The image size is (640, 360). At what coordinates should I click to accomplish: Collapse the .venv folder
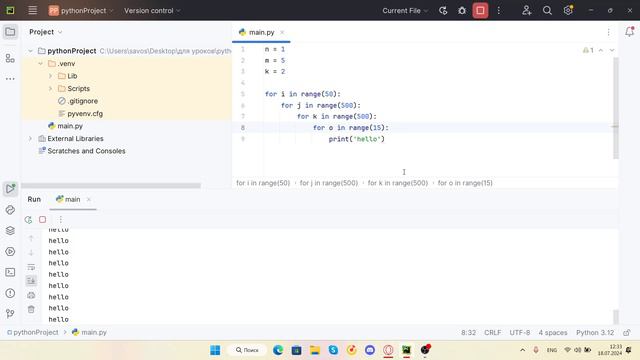coord(40,64)
